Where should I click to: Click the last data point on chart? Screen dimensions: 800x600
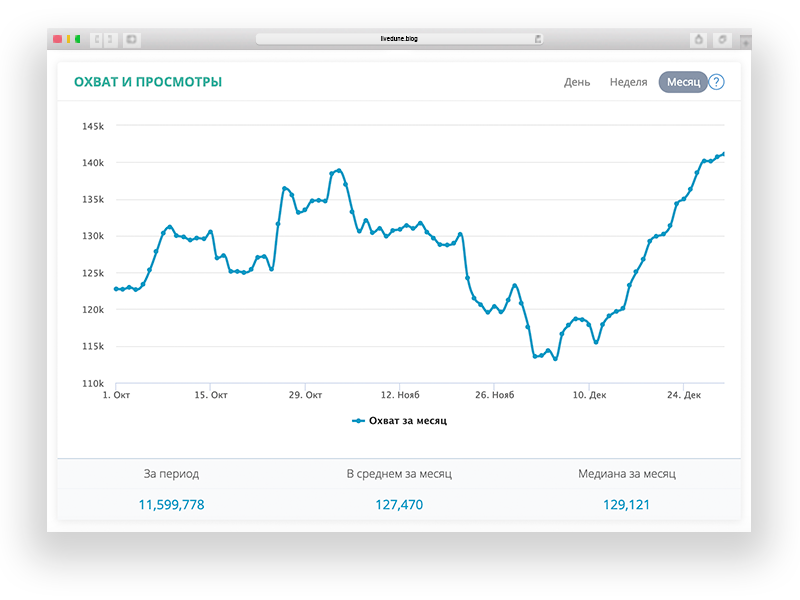[723, 154]
